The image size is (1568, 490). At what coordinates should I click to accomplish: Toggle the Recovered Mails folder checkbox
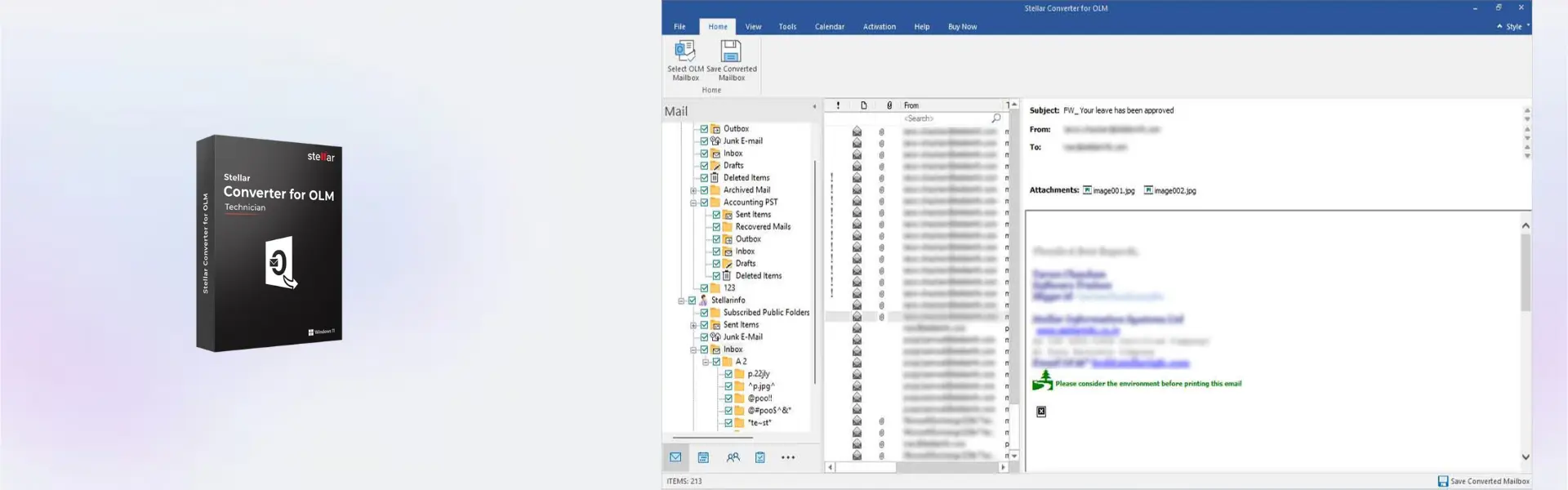point(716,227)
